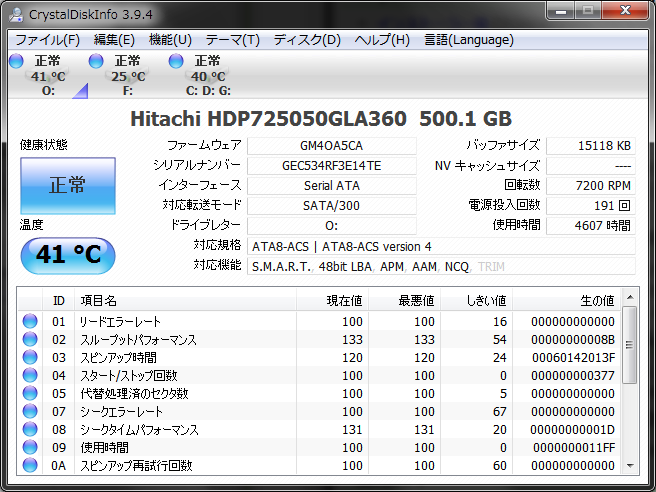Click the blue 正常 health status button

pos(68,186)
